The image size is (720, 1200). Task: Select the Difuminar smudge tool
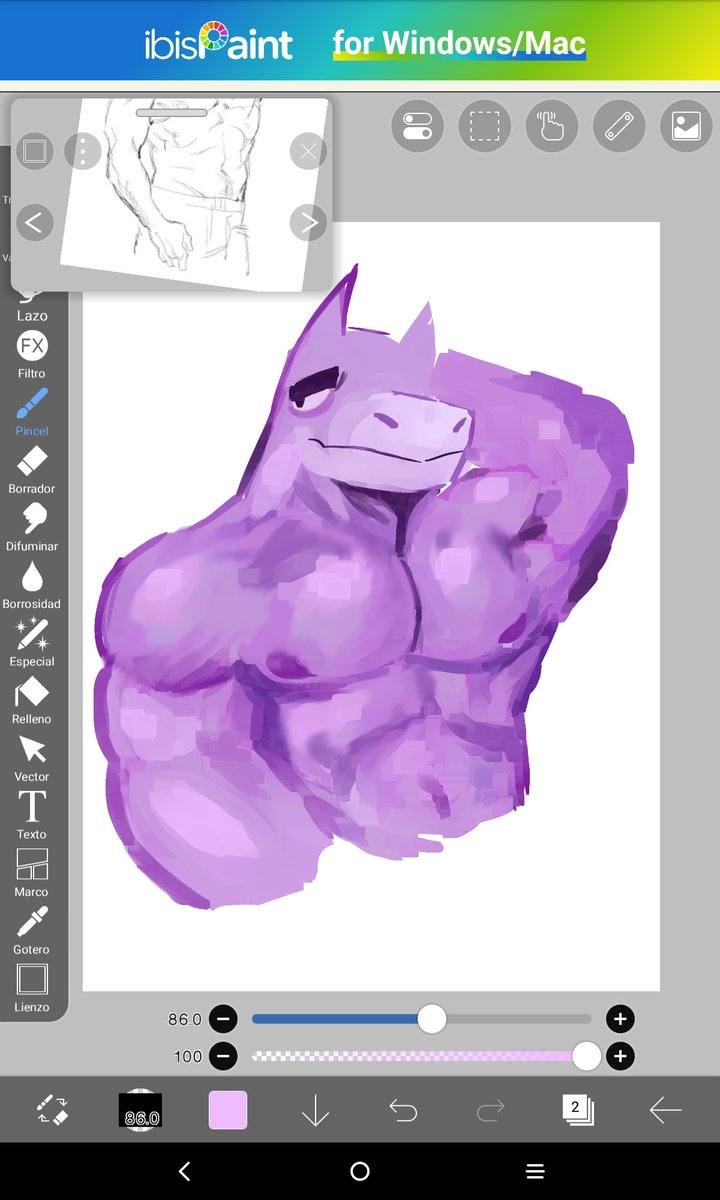32,528
